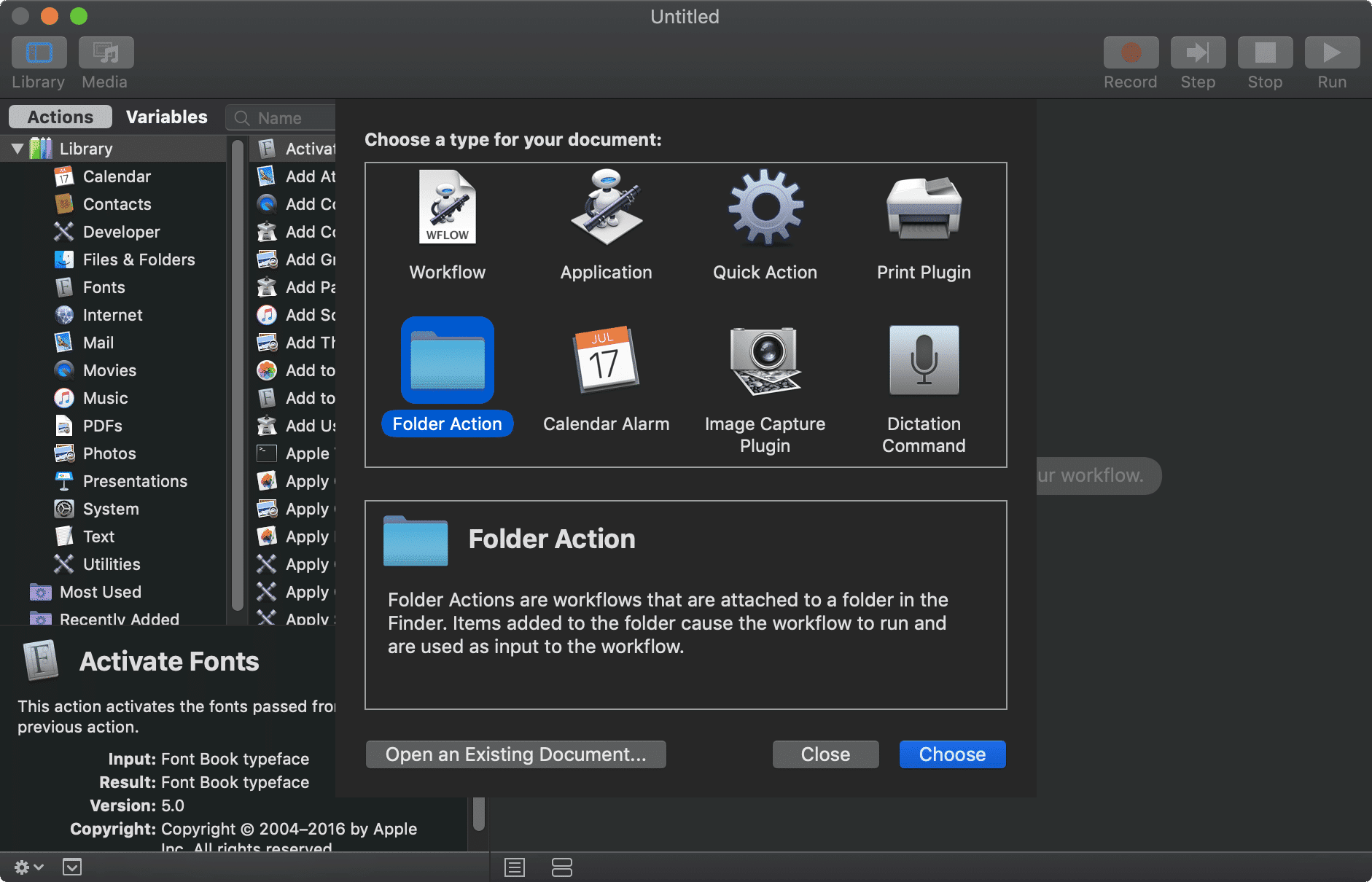Choose the Internet category
The image size is (1372, 882).
coord(113,315)
